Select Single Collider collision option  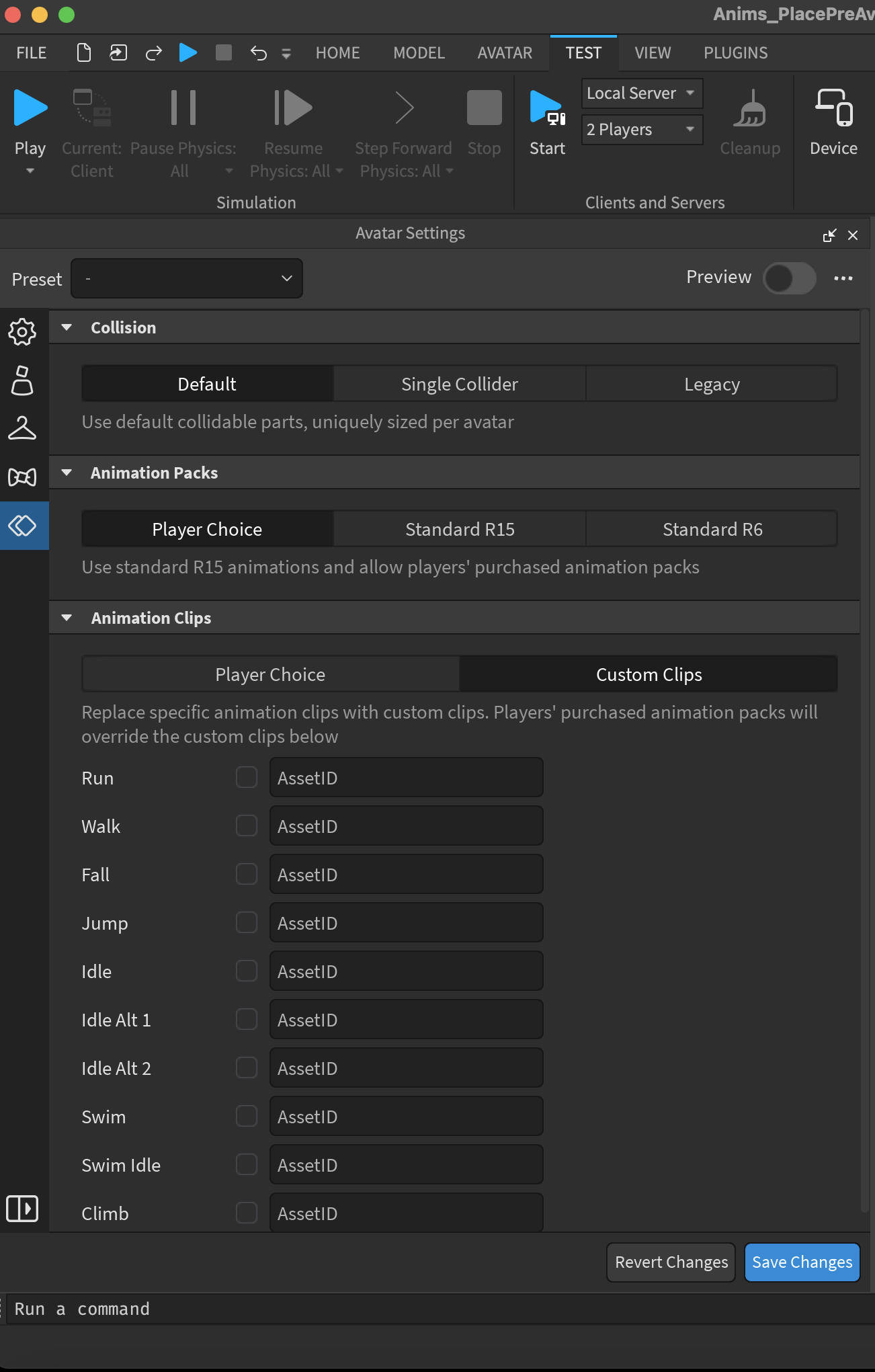click(x=460, y=384)
